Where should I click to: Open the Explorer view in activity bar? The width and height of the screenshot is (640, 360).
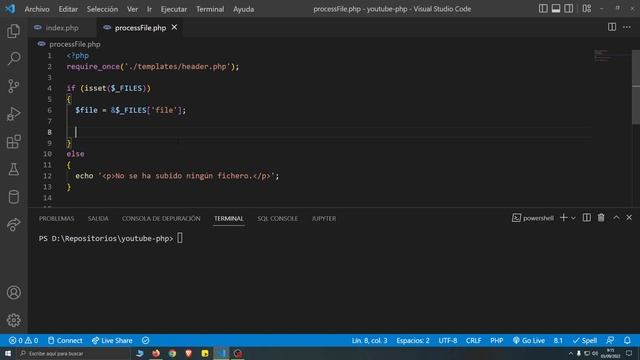13,31
